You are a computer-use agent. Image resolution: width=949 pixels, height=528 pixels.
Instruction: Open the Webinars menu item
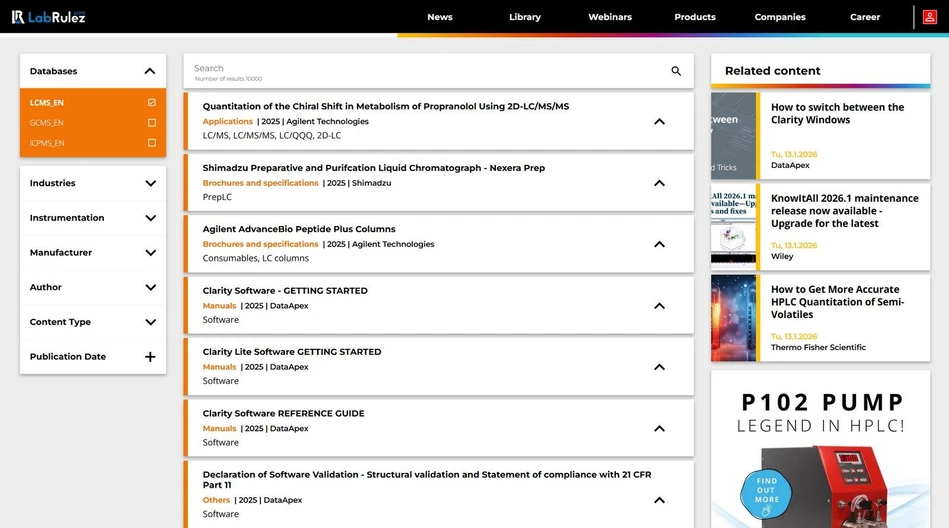609,17
